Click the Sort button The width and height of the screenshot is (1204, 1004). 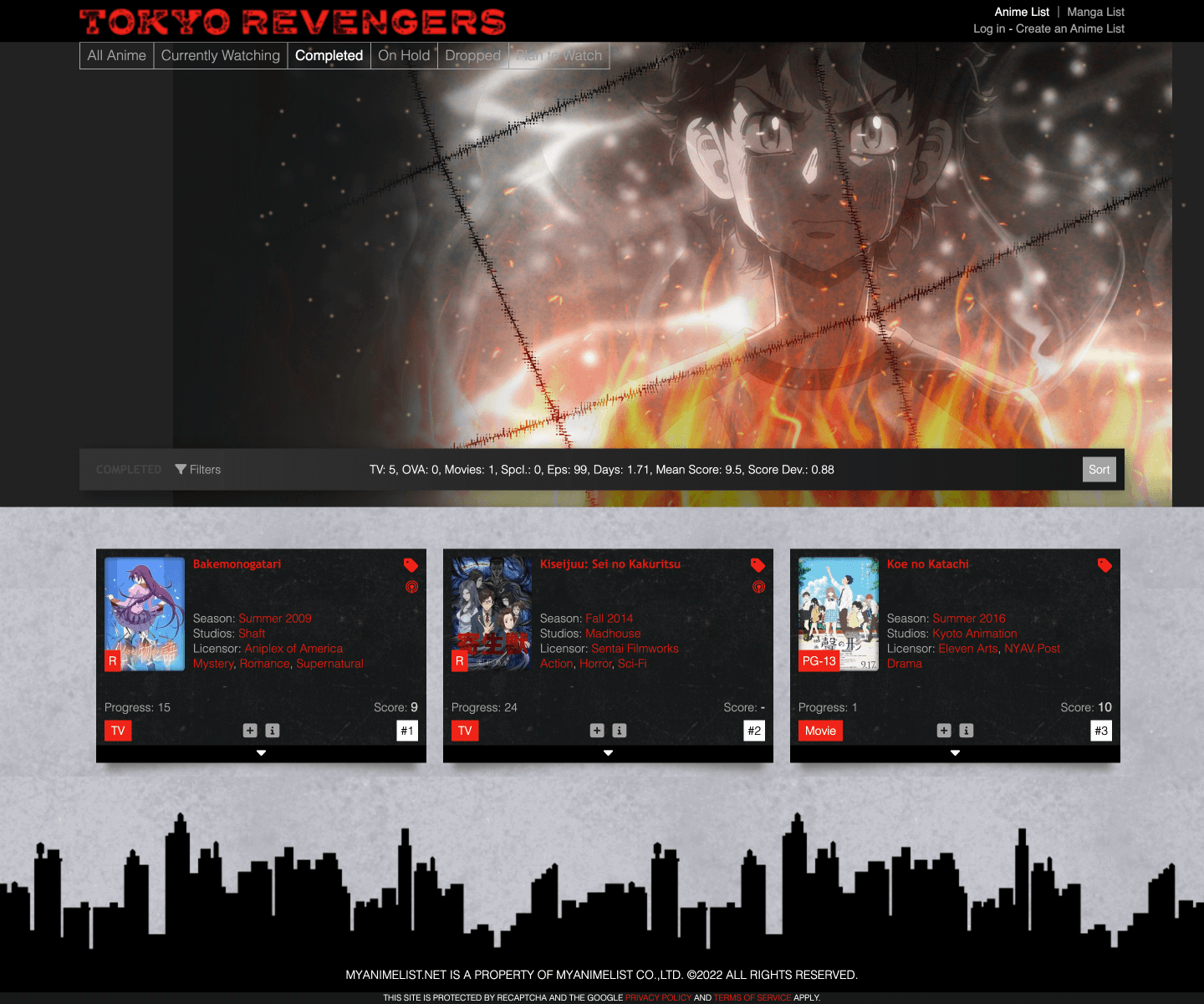pyautogui.click(x=1099, y=470)
